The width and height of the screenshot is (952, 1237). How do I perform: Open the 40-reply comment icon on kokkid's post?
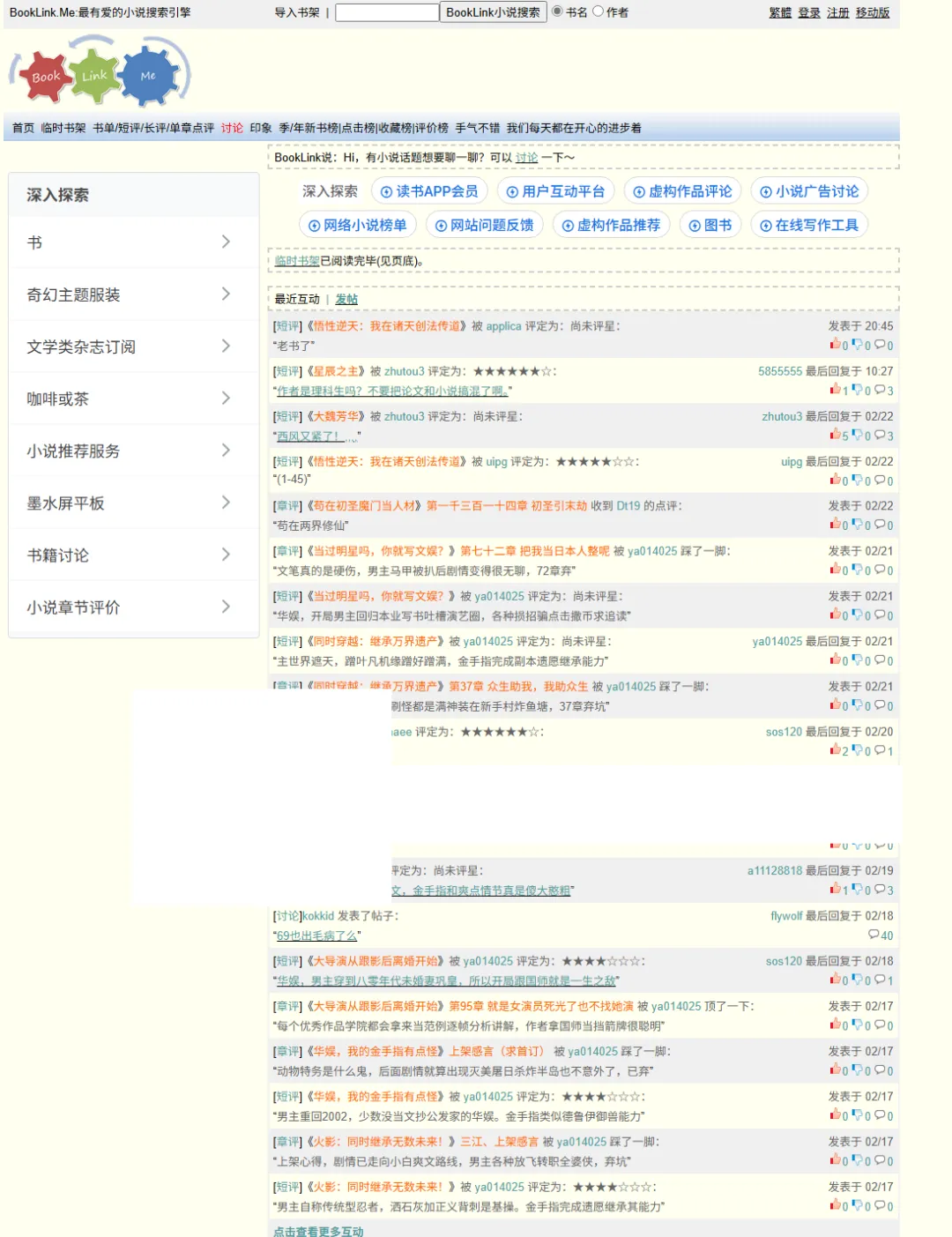point(874,935)
